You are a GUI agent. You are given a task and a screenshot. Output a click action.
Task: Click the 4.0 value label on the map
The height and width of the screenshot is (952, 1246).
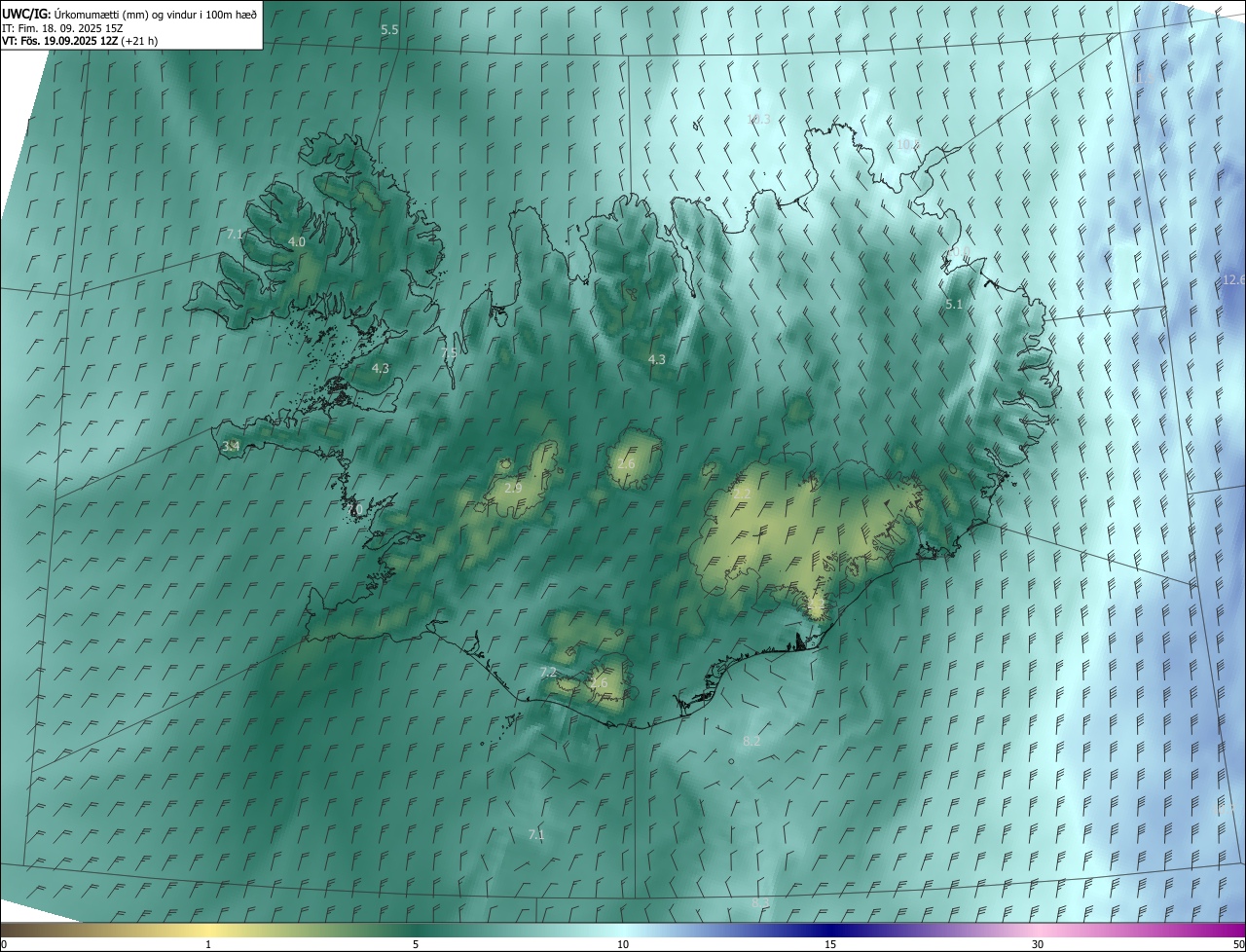point(297,241)
